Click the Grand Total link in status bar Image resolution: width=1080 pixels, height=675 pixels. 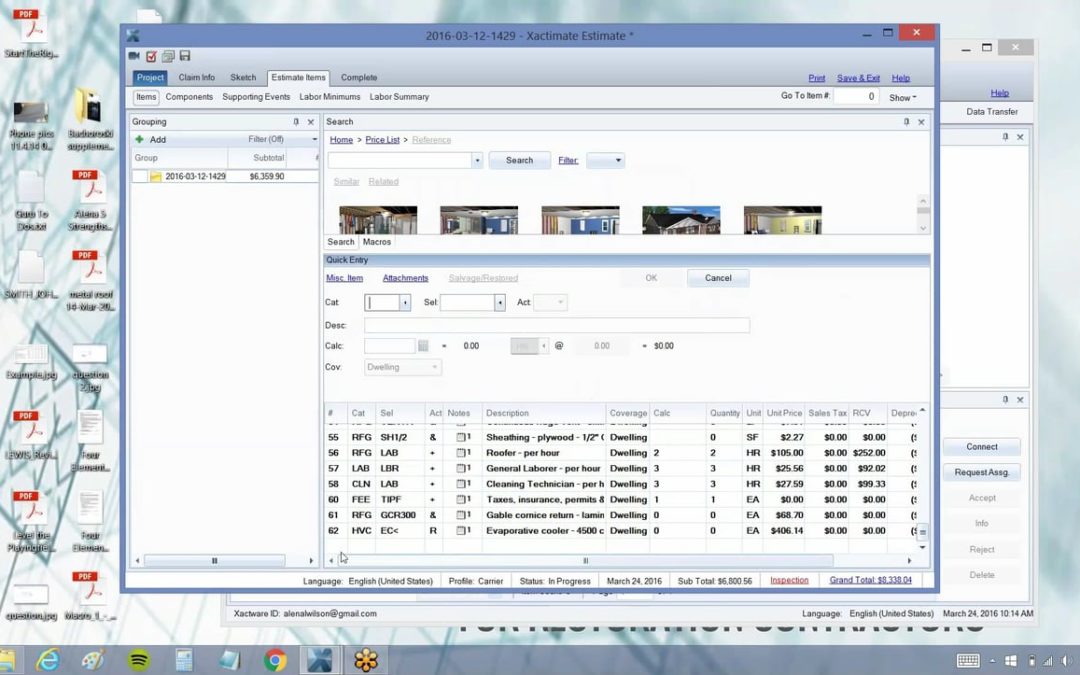[x=870, y=580]
